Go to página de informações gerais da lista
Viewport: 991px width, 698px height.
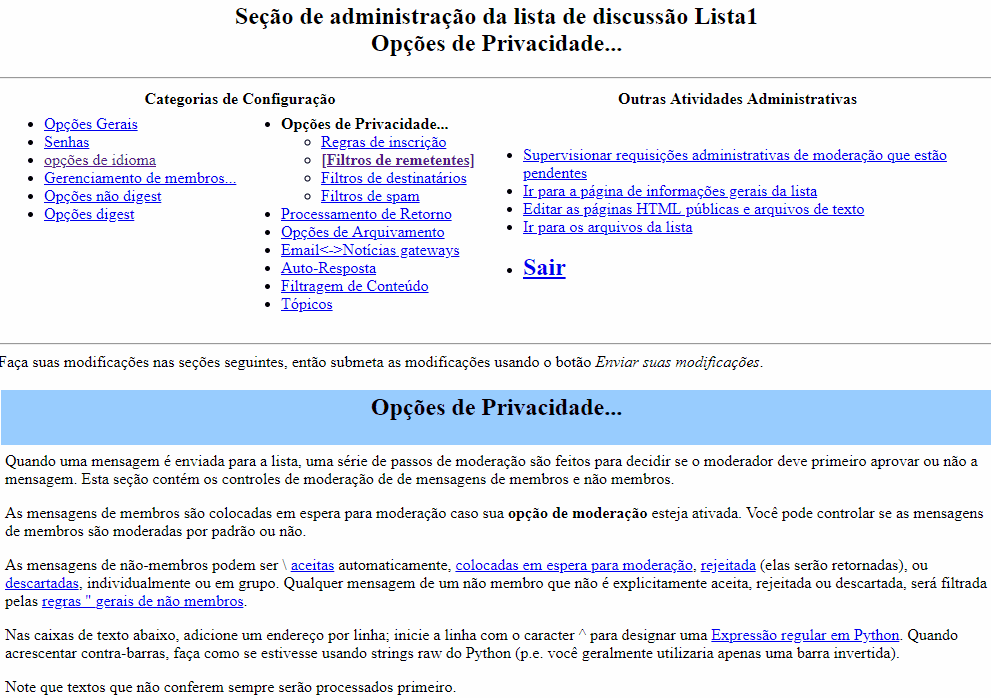click(x=669, y=191)
